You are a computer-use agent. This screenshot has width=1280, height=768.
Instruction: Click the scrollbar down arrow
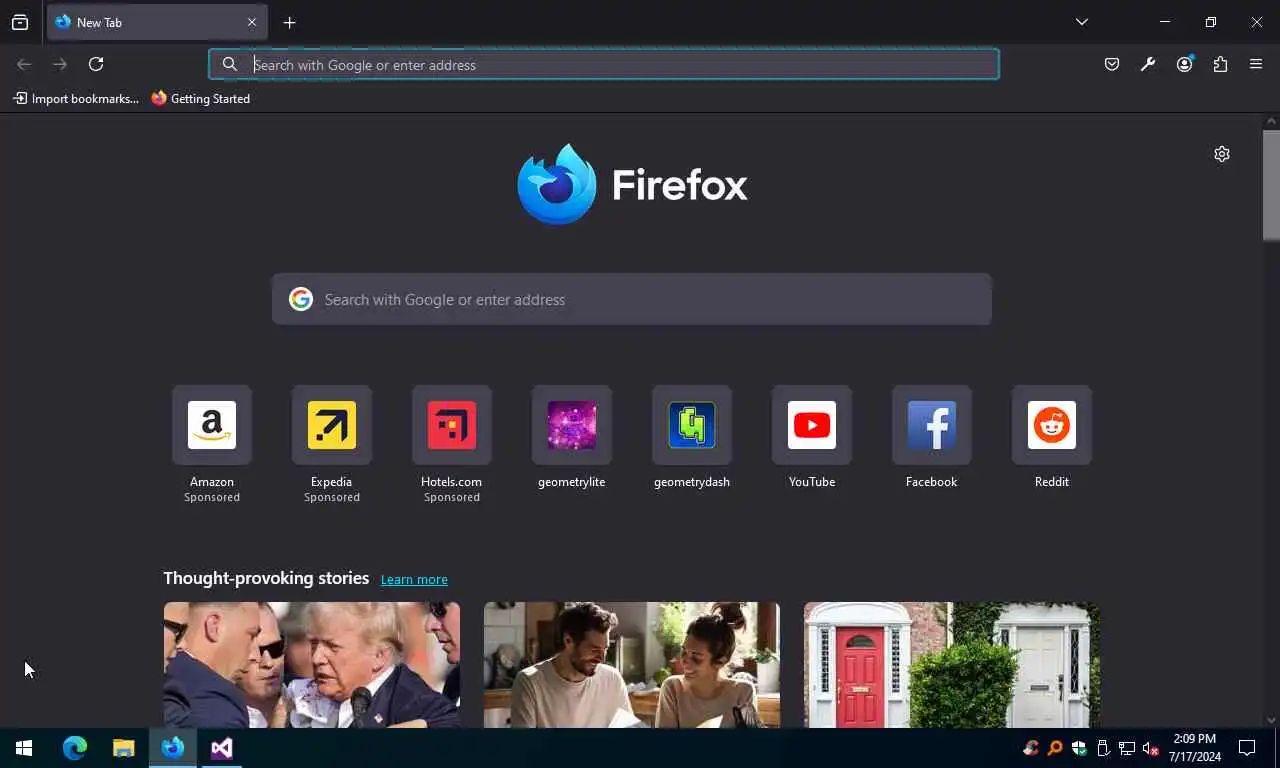1271,720
